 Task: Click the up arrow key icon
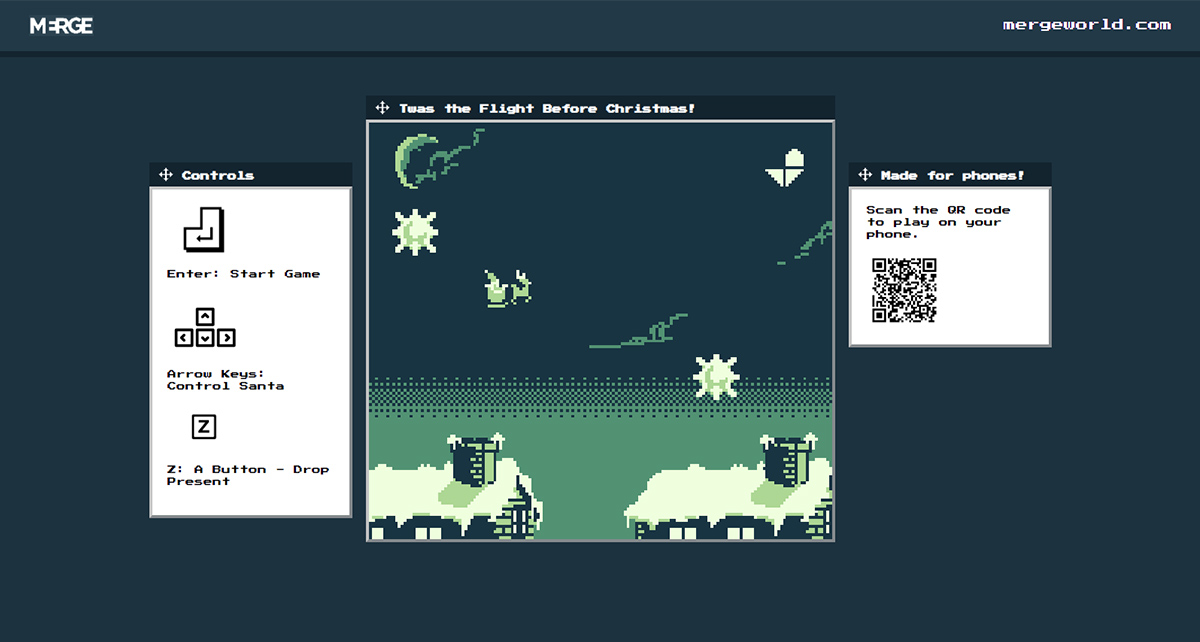[x=205, y=317]
